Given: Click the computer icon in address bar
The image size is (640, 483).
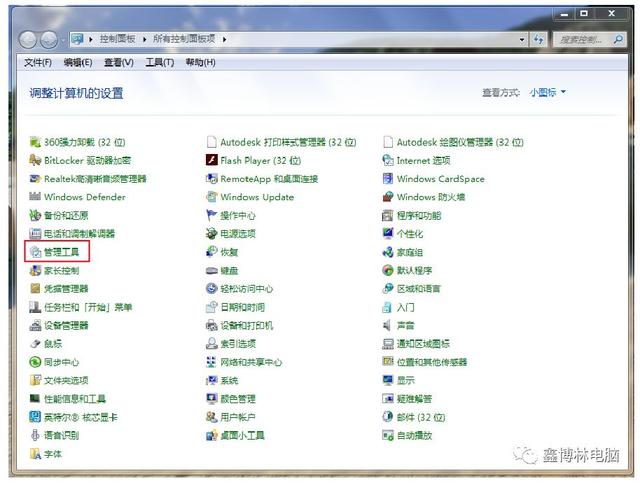Looking at the screenshot, I should point(77,39).
